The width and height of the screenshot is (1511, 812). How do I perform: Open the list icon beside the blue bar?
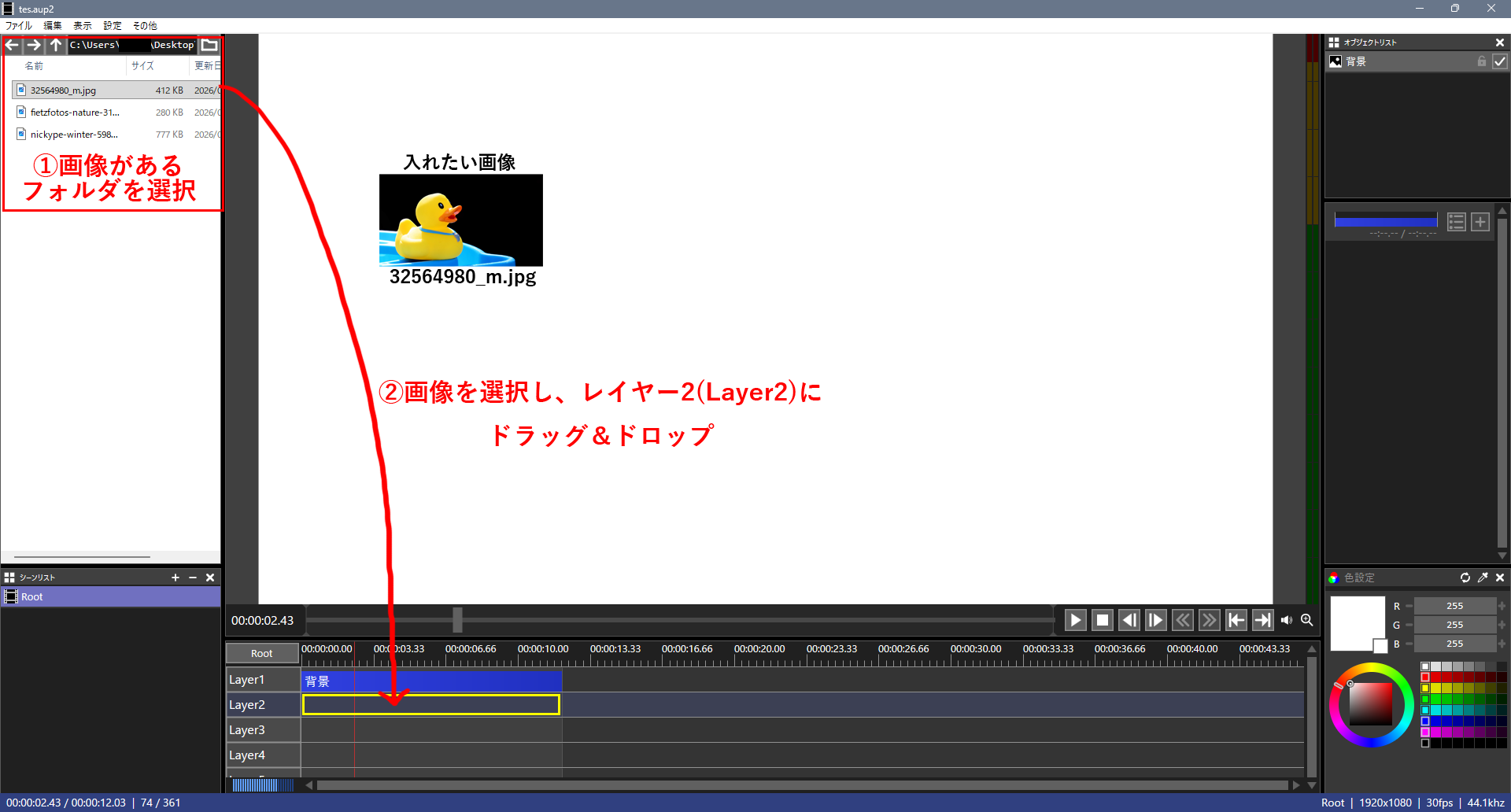click(1456, 222)
